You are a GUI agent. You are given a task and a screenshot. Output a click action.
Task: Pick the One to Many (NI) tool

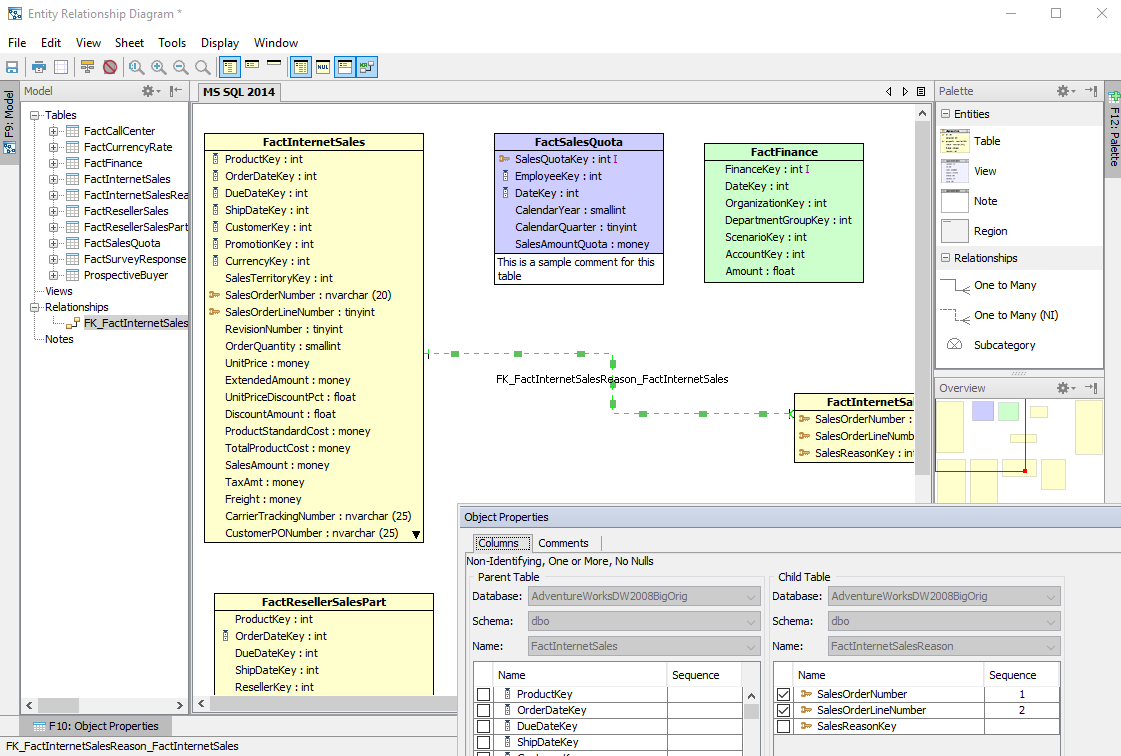[1015, 315]
